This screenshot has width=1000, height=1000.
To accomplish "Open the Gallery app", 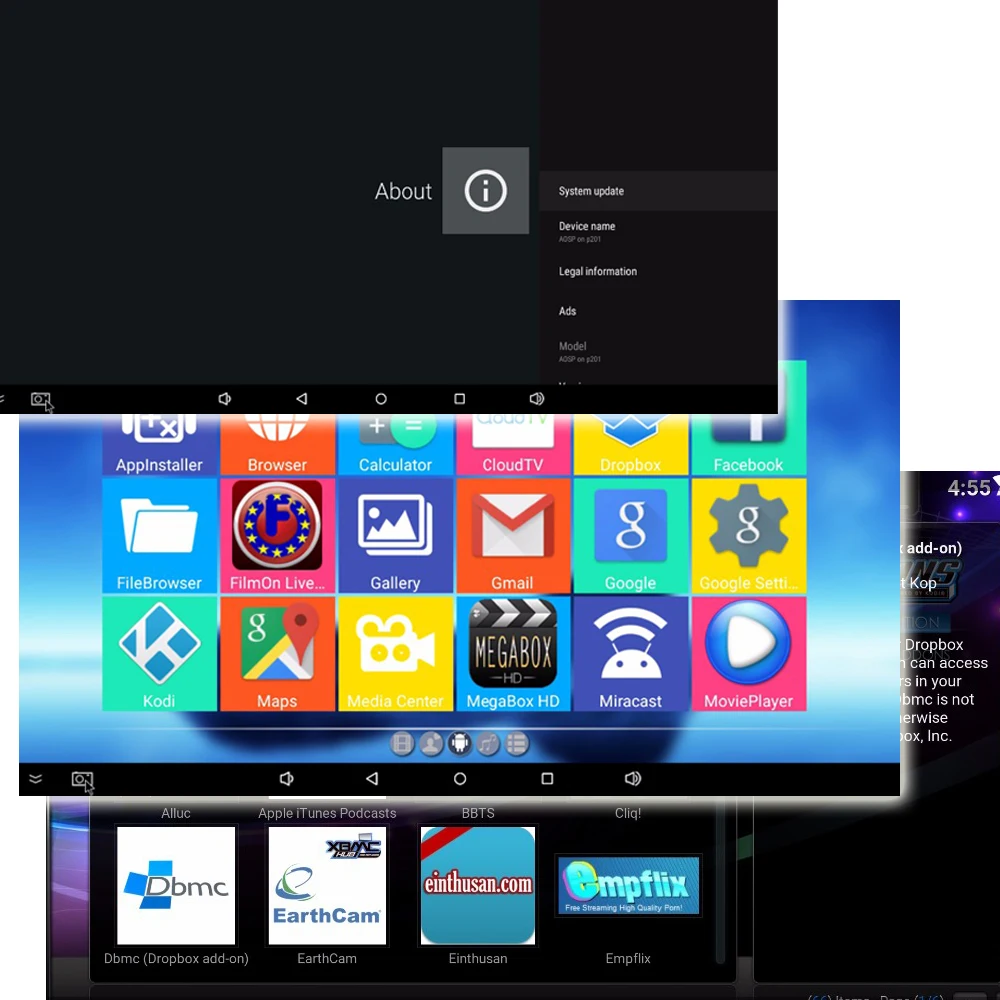I will (x=395, y=536).
